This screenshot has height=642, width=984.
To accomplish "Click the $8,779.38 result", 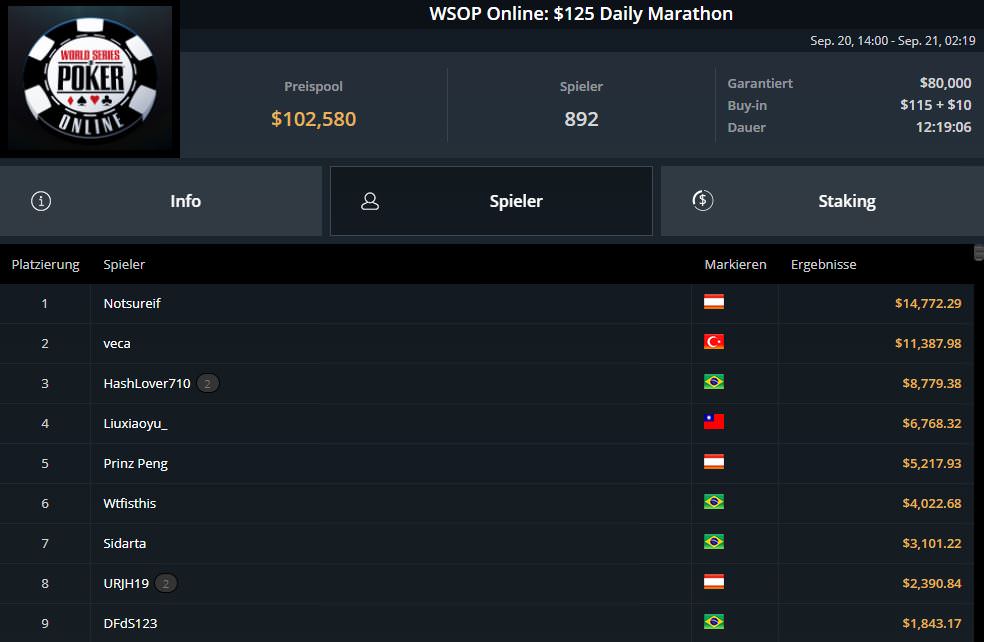I will [932, 383].
